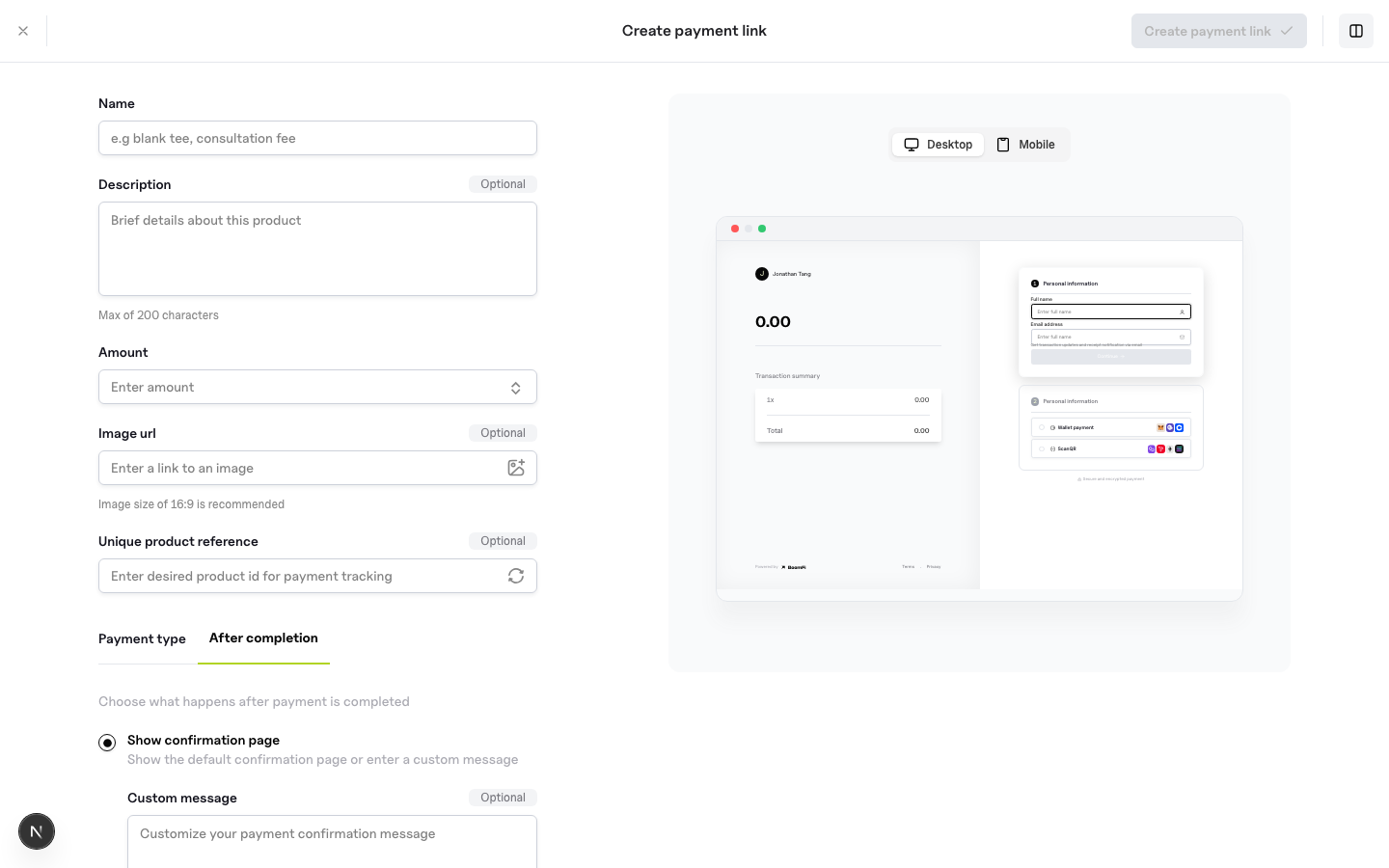Regenerate product reference with refresh icon
Image resolution: width=1389 pixels, height=868 pixels.
point(516,576)
